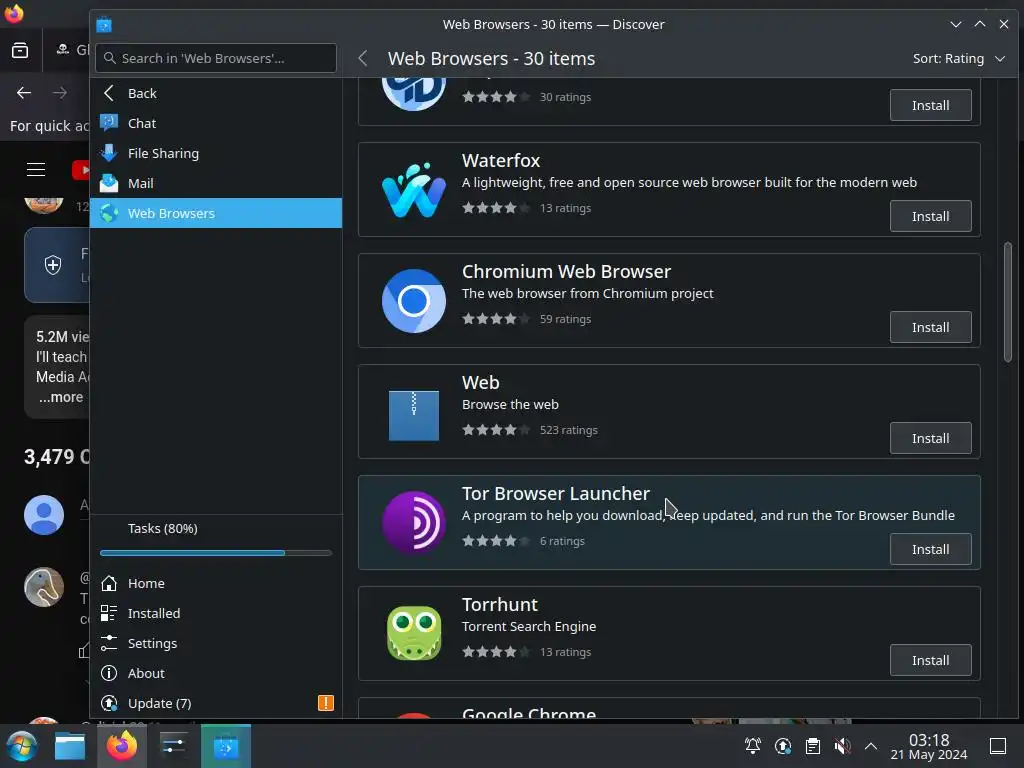The image size is (1024, 768).
Task: Open Discover Settings
Action: [x=216, y=643]
